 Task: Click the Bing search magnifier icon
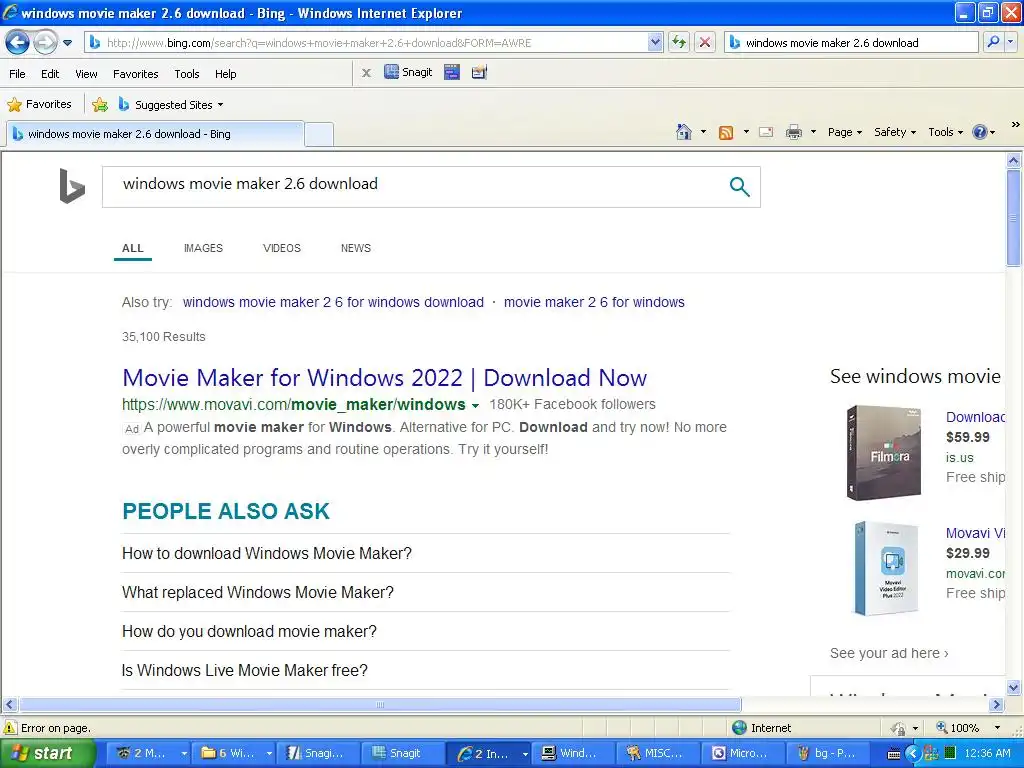739,187
